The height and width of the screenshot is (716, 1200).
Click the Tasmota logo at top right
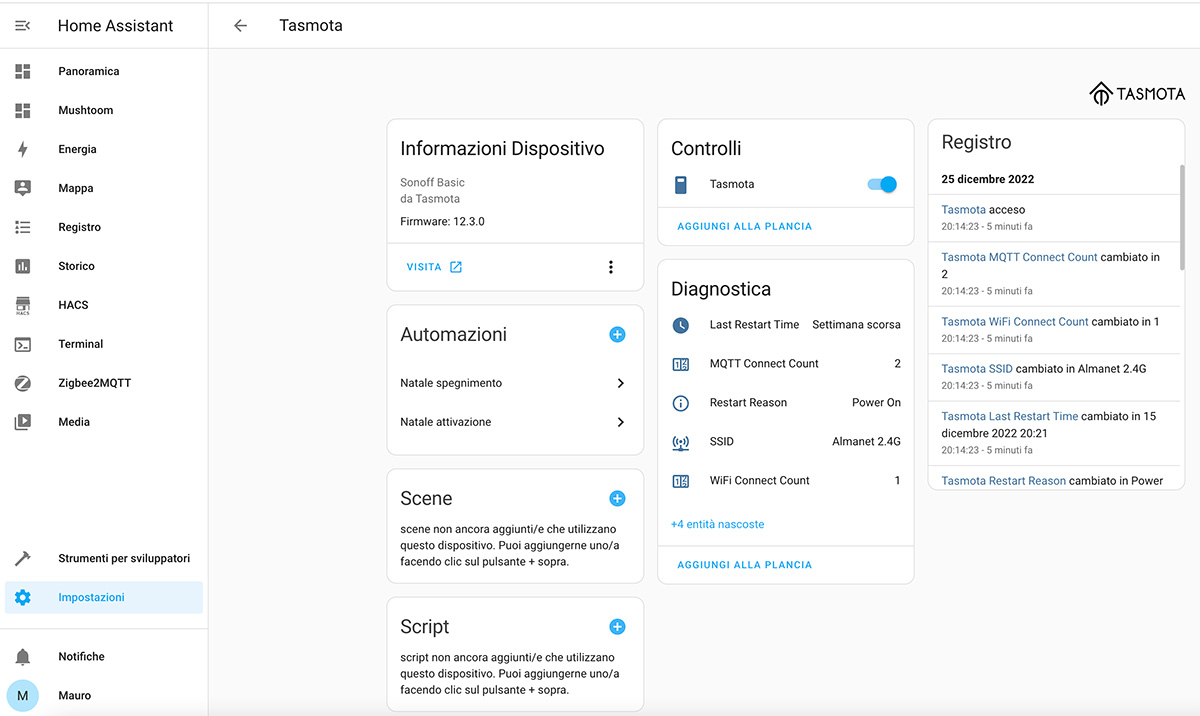click(x=1137, y=94)
